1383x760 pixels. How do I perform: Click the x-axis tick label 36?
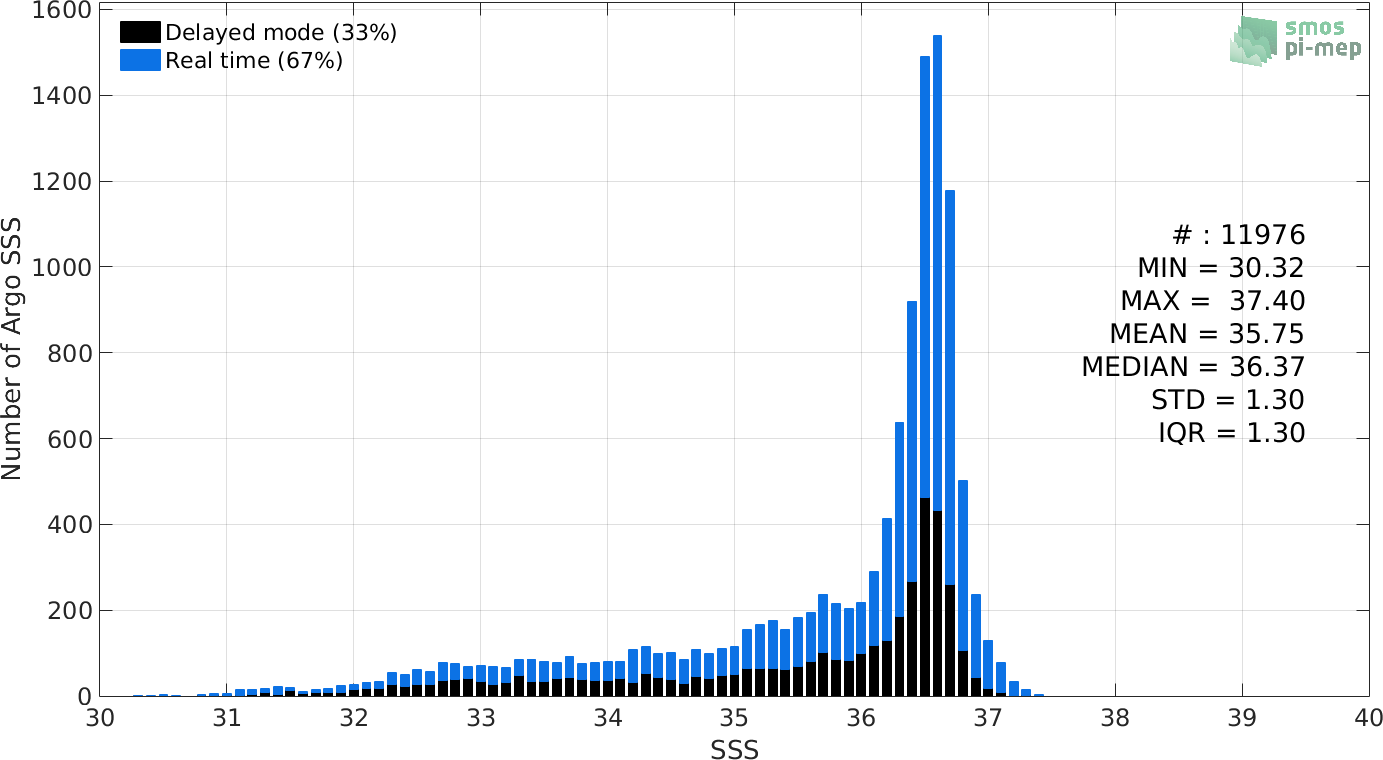tap(861, 719)
